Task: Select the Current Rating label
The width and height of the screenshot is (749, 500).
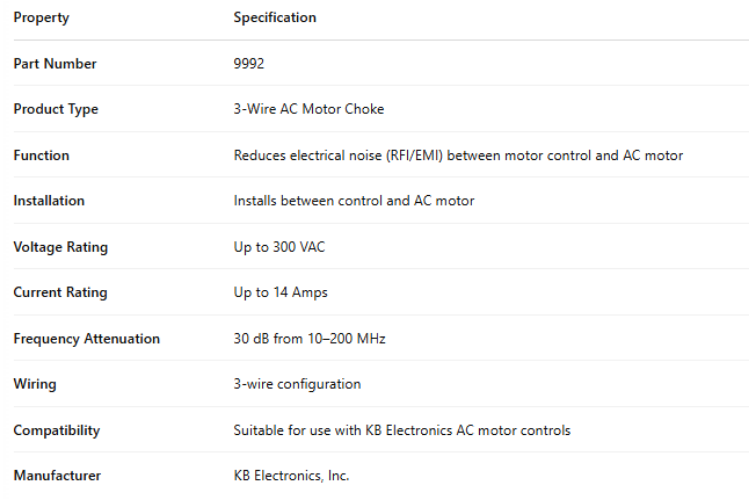Action: coord(60,293)
